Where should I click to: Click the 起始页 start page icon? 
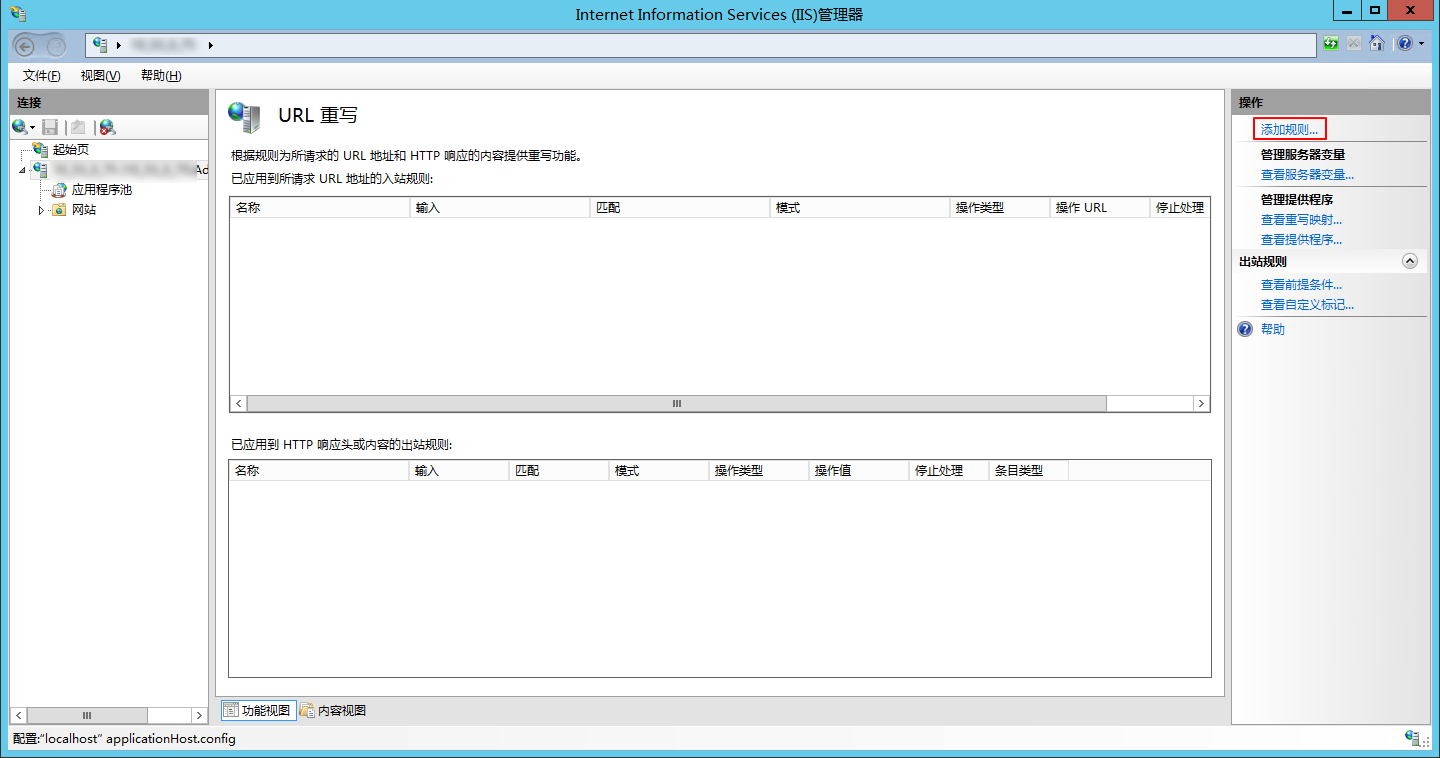tap(40, 149)
